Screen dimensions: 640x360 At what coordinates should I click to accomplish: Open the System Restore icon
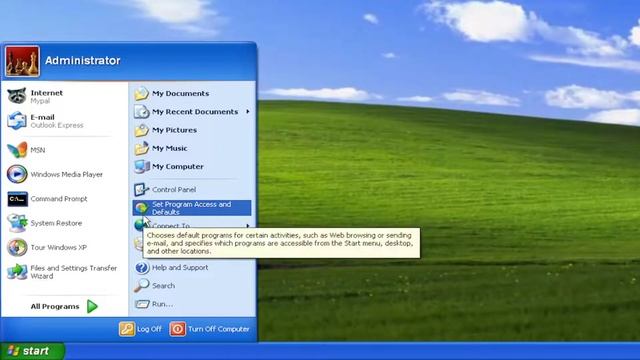(17, 223)
